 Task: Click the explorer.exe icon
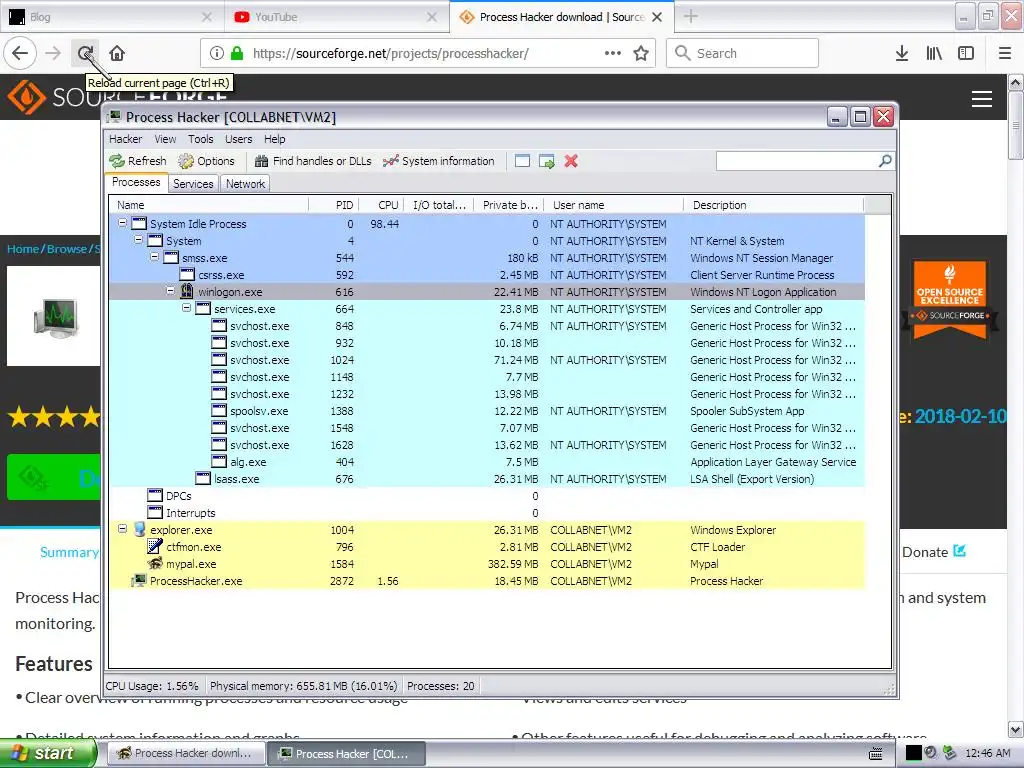(139, 530)
